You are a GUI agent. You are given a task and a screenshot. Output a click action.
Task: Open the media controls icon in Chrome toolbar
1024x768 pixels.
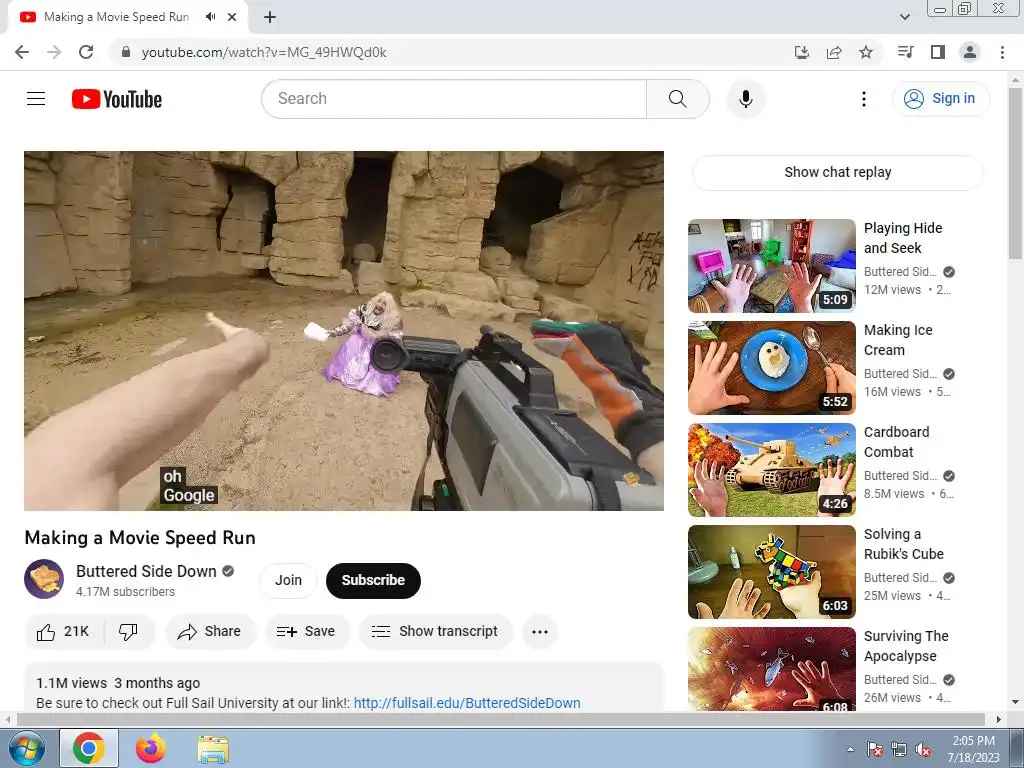click(x=906, y=52)
